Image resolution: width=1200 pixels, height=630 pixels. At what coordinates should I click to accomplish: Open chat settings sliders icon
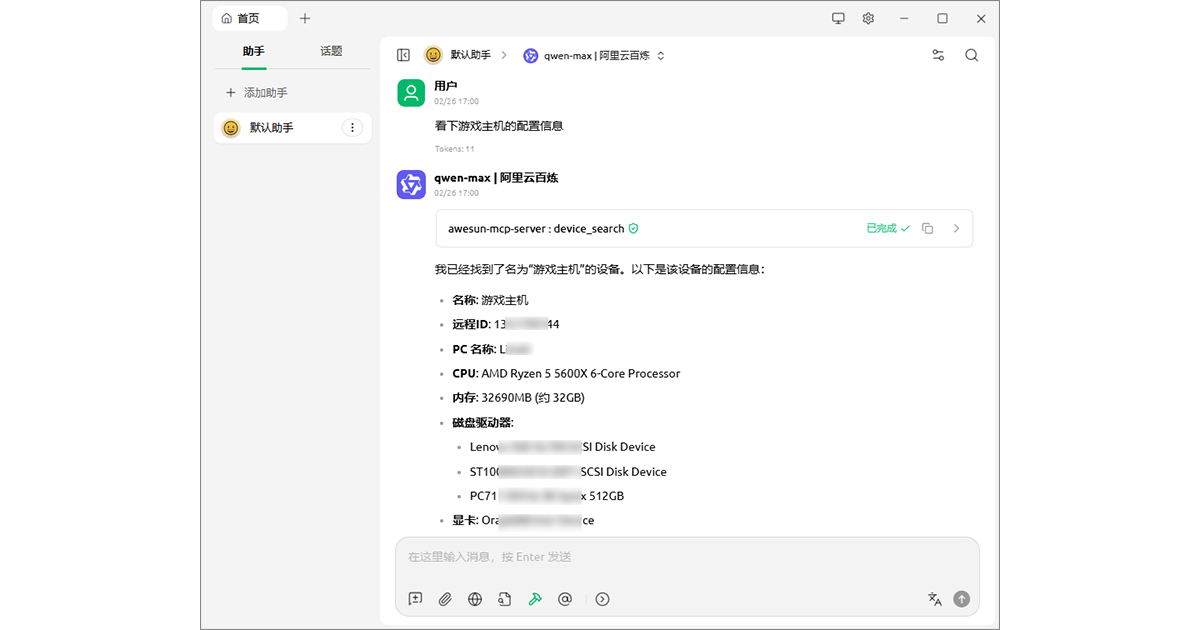[x=938, y=55]
